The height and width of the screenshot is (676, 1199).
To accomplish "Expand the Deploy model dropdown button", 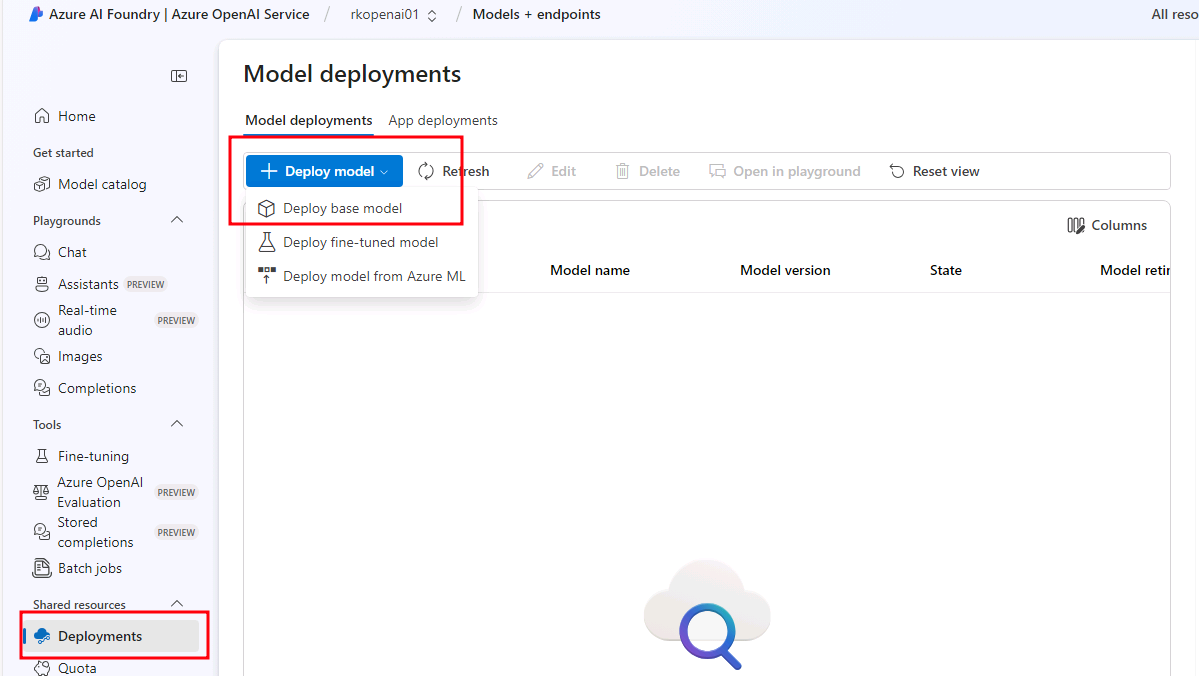I will tap(324, 171).
